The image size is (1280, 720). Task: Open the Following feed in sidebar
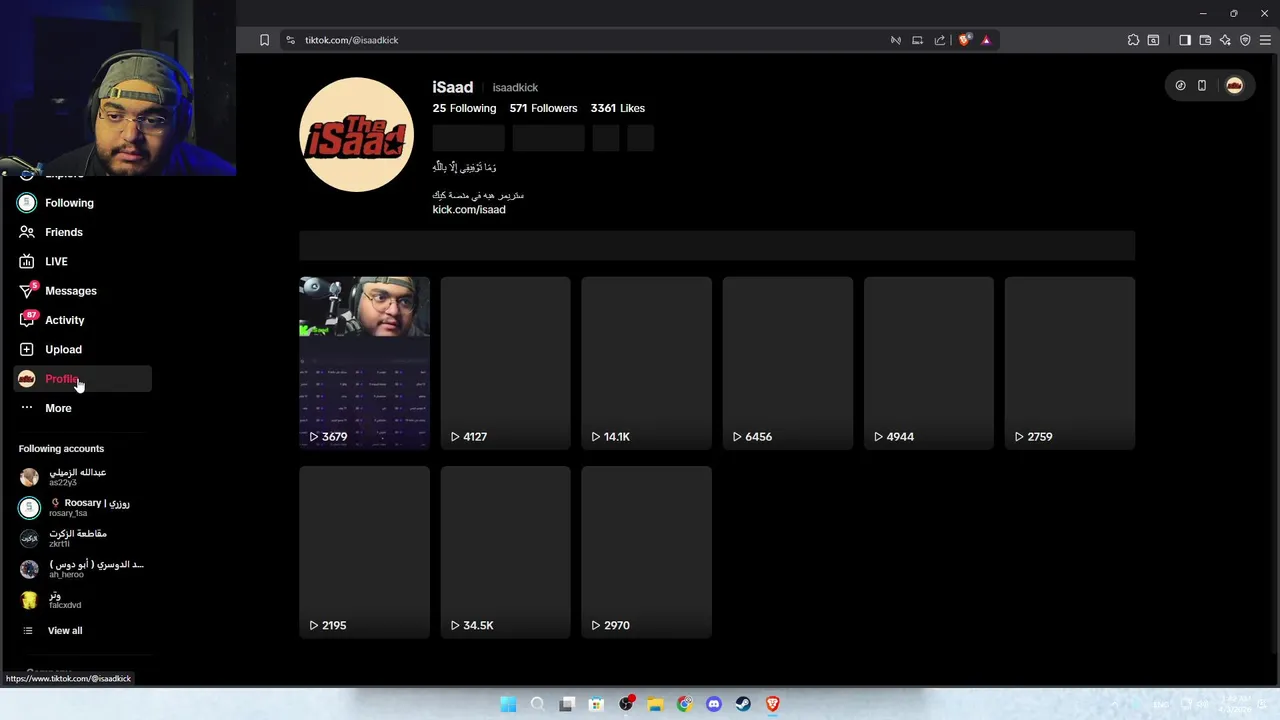click(69, 203)
